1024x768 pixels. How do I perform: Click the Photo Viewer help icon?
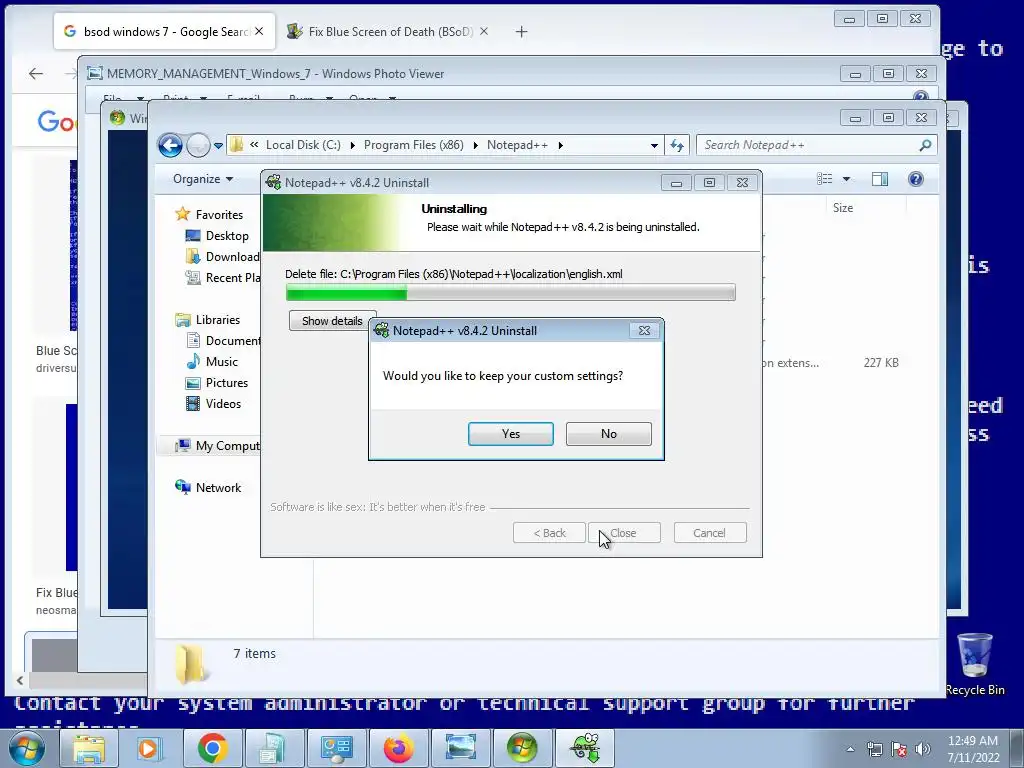click(x=921, y=97)
